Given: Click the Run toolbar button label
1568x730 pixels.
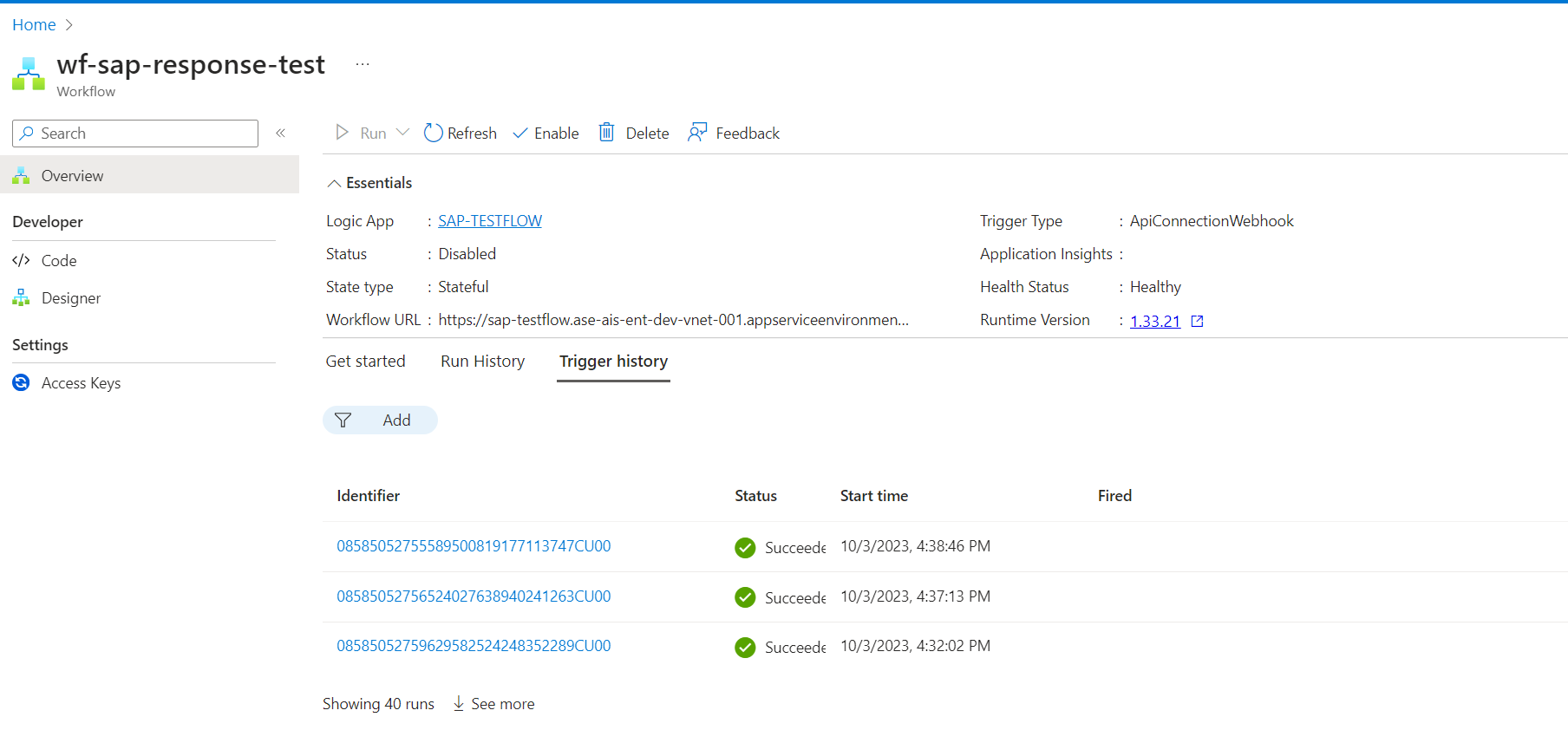Looking at the screenshot, I should point(373,134).
